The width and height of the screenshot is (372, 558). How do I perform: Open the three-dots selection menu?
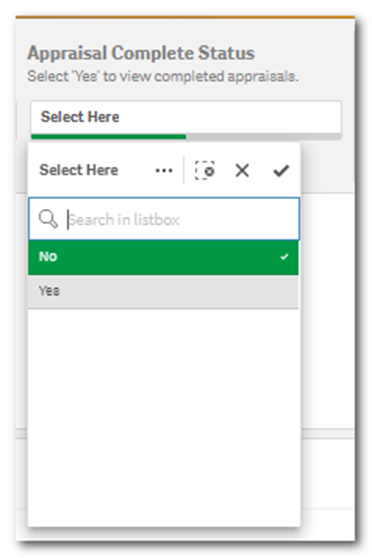164,171
